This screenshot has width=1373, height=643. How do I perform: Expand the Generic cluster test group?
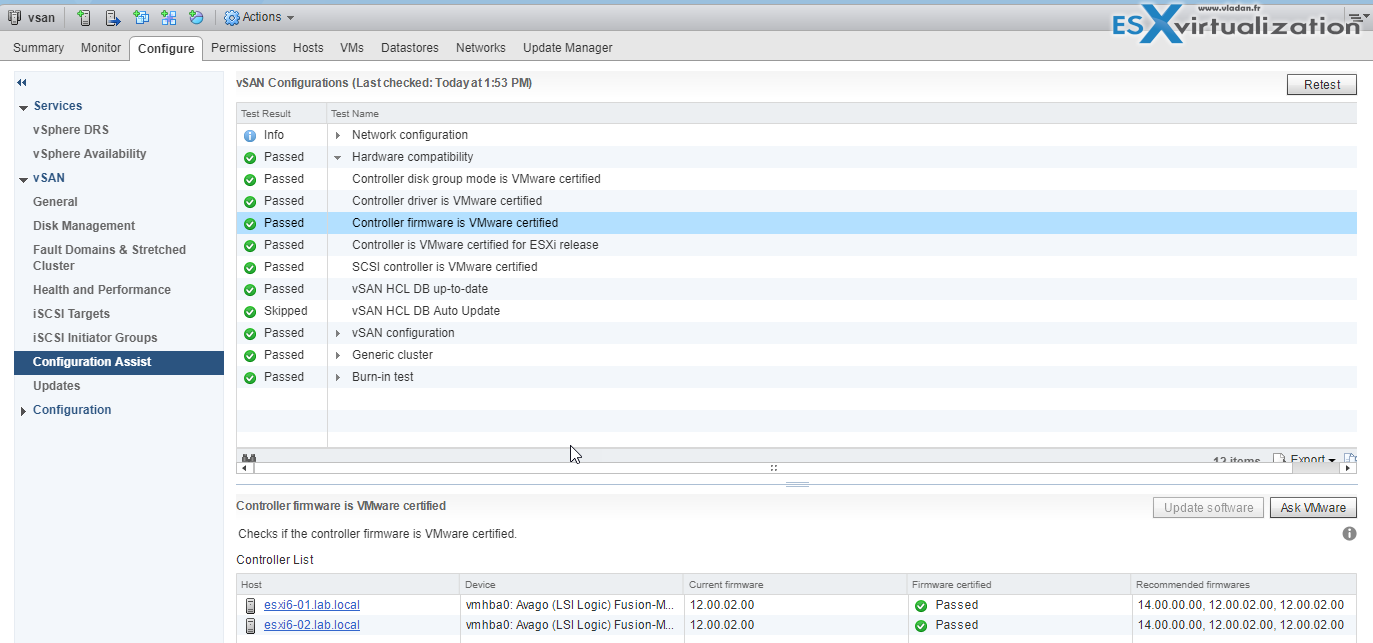pos(338,355)
